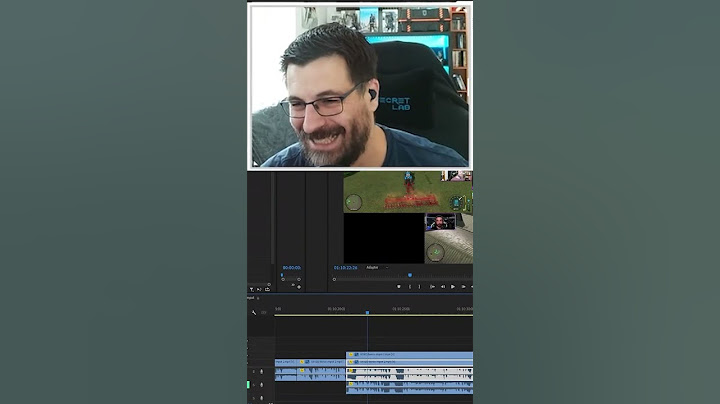Open timeline display settings wrench icon
This screenshot has height=404, width=720.
tap(254, 313)
